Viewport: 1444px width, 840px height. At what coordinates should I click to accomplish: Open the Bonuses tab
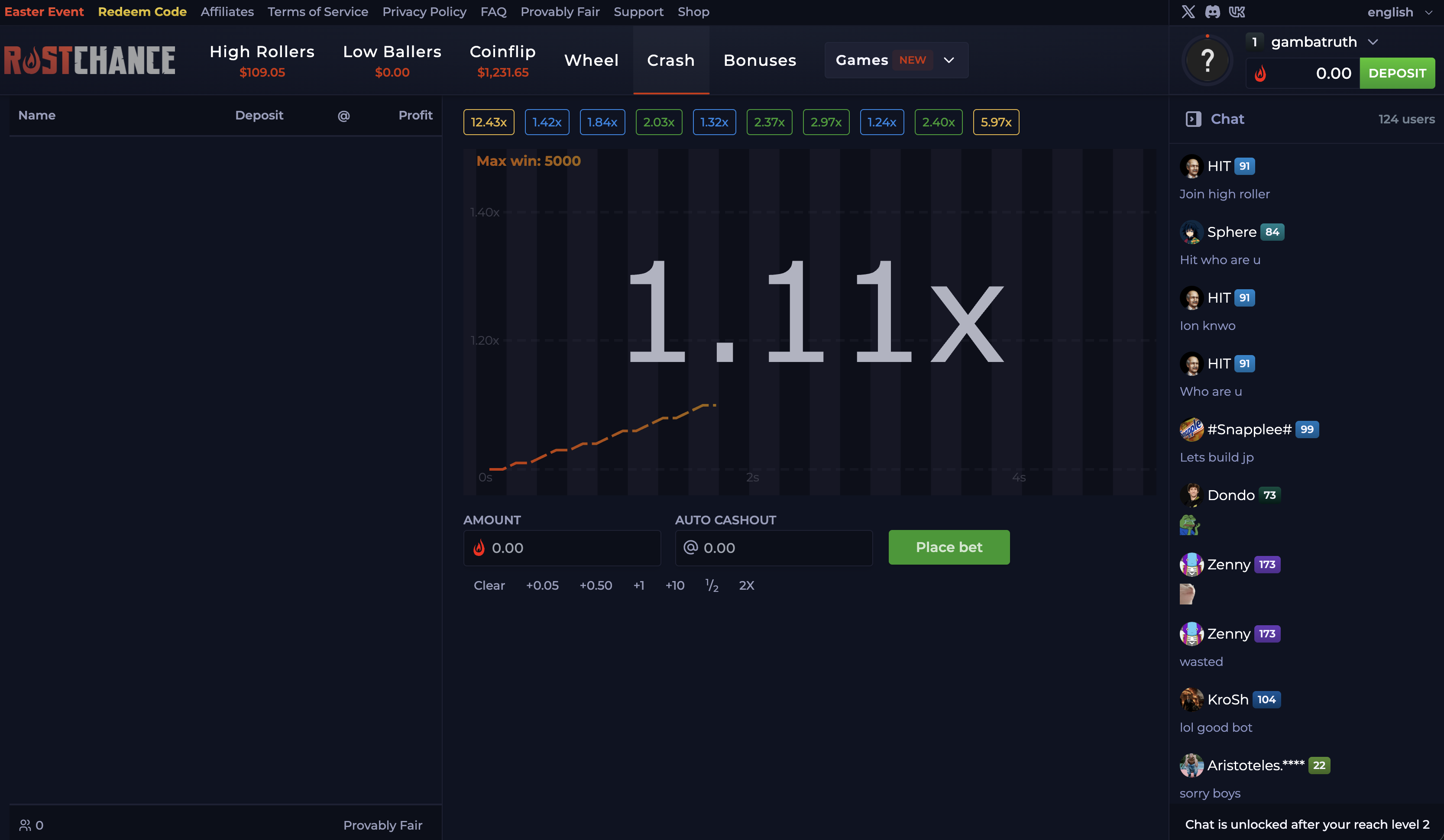coord(760,60)
